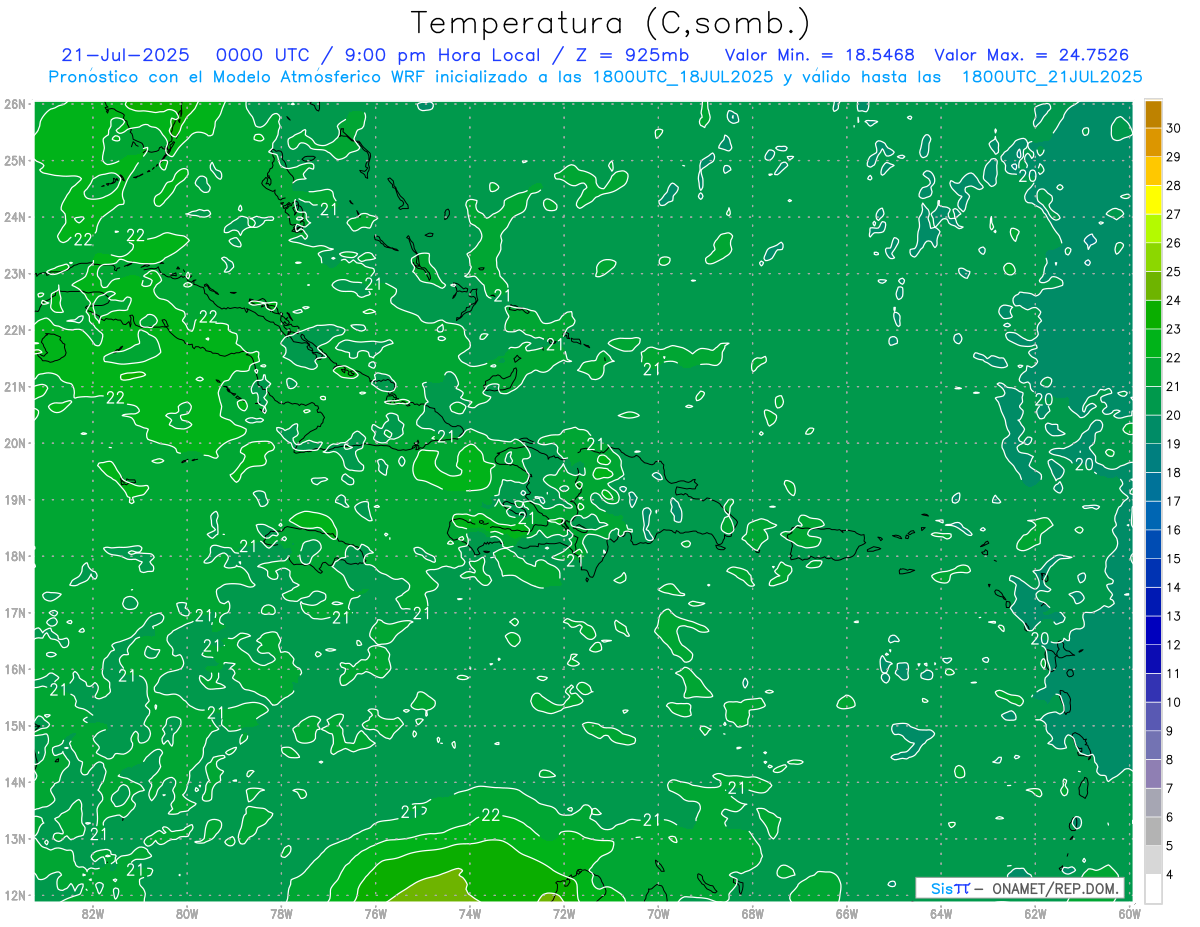Click the '19' value on the color bar

click(x=1173, y=443)
